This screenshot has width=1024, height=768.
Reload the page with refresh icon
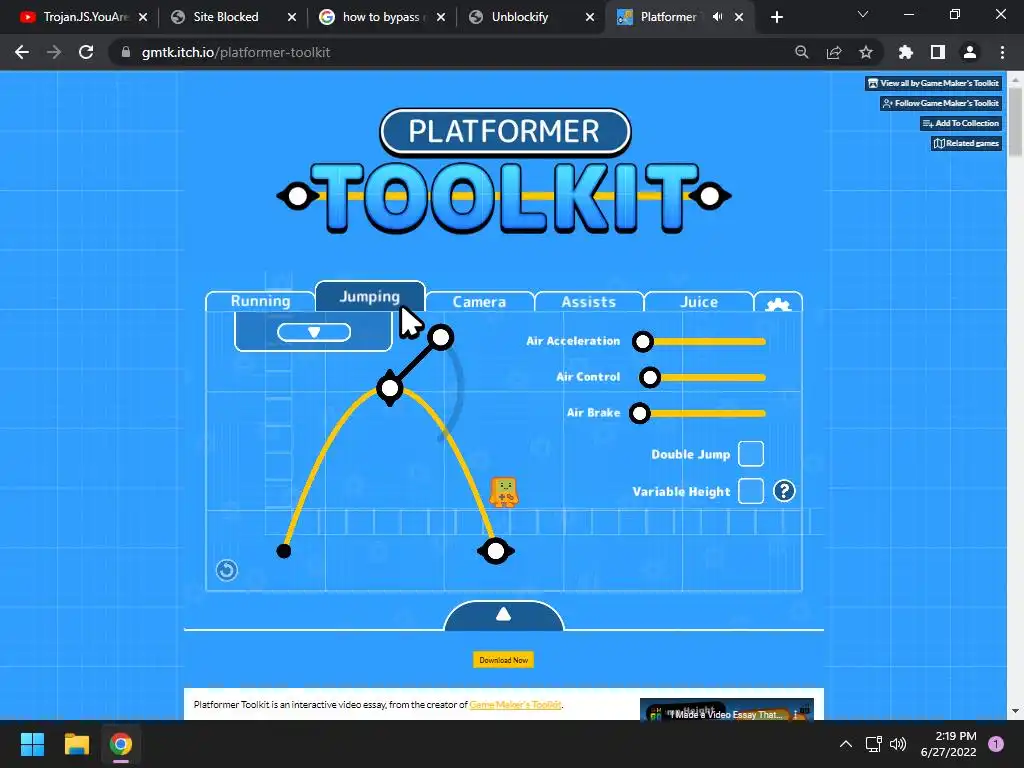point(86,52)
